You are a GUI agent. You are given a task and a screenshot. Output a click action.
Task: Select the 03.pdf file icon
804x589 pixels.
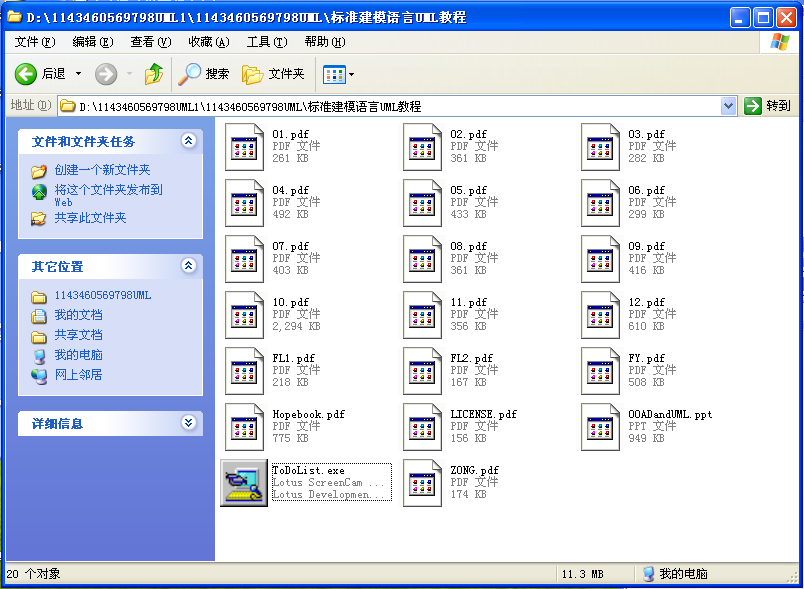click(x=600, y=147)
